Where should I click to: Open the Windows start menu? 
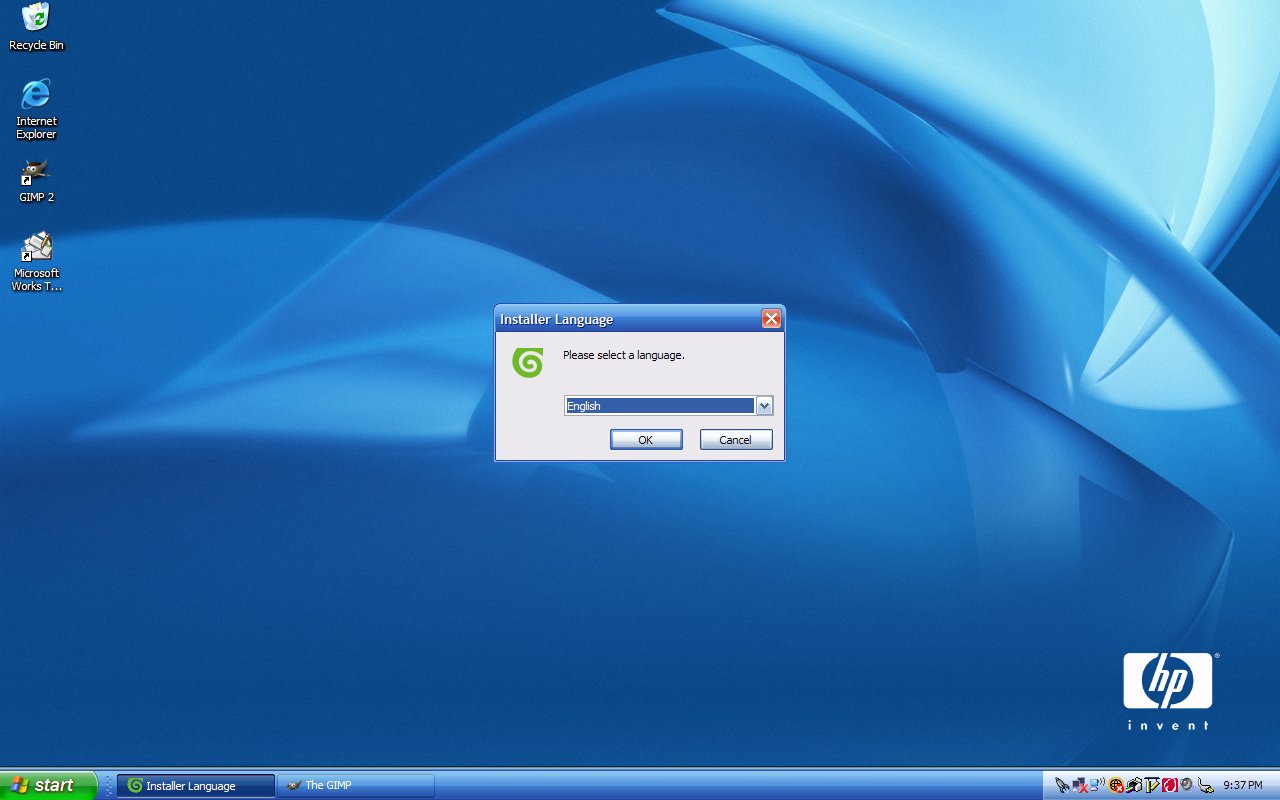pos(48,785)
